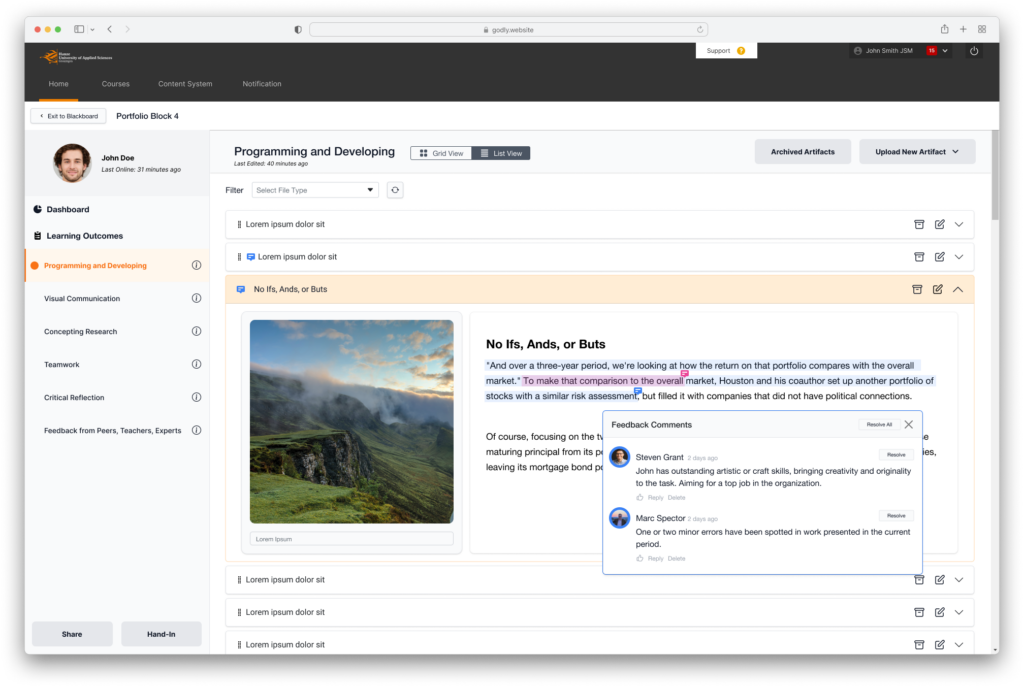Screen dimensions: 1024x687
Task: Expand the topmost Lorem ipsum dolor sit row
Action: coord(959,224)
